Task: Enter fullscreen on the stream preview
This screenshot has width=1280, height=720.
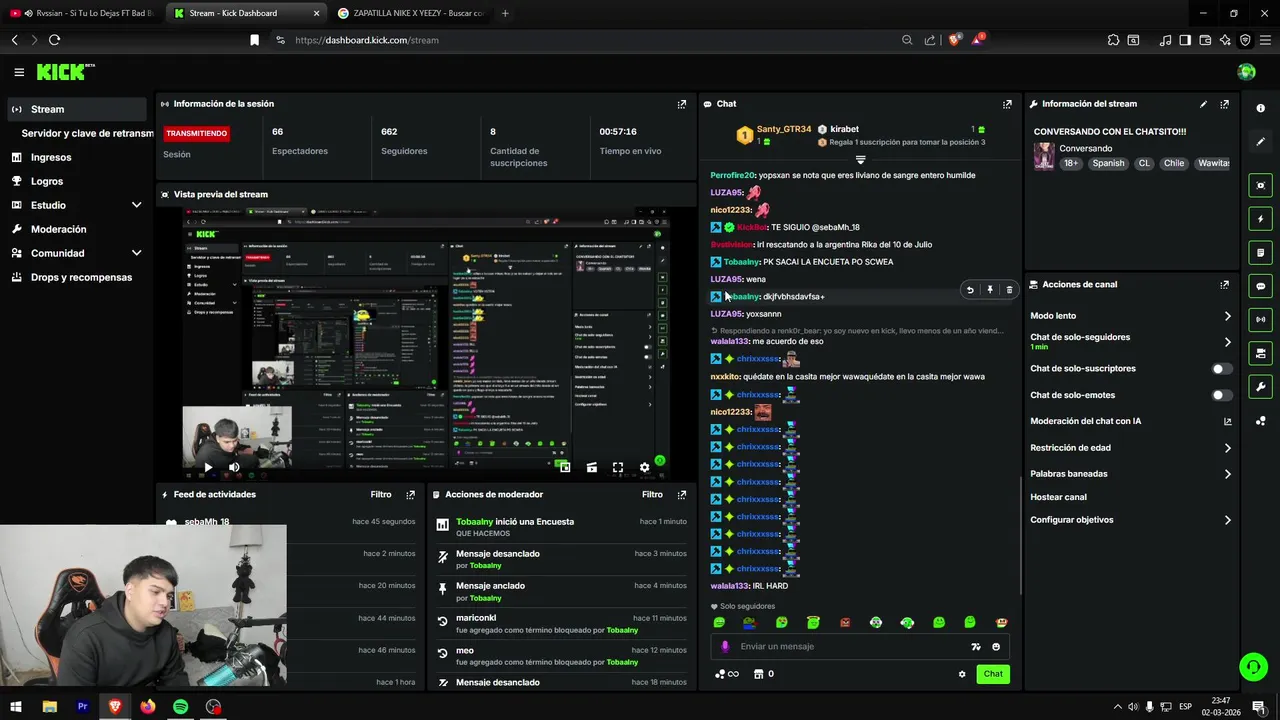Action: [x=618, y=467]
